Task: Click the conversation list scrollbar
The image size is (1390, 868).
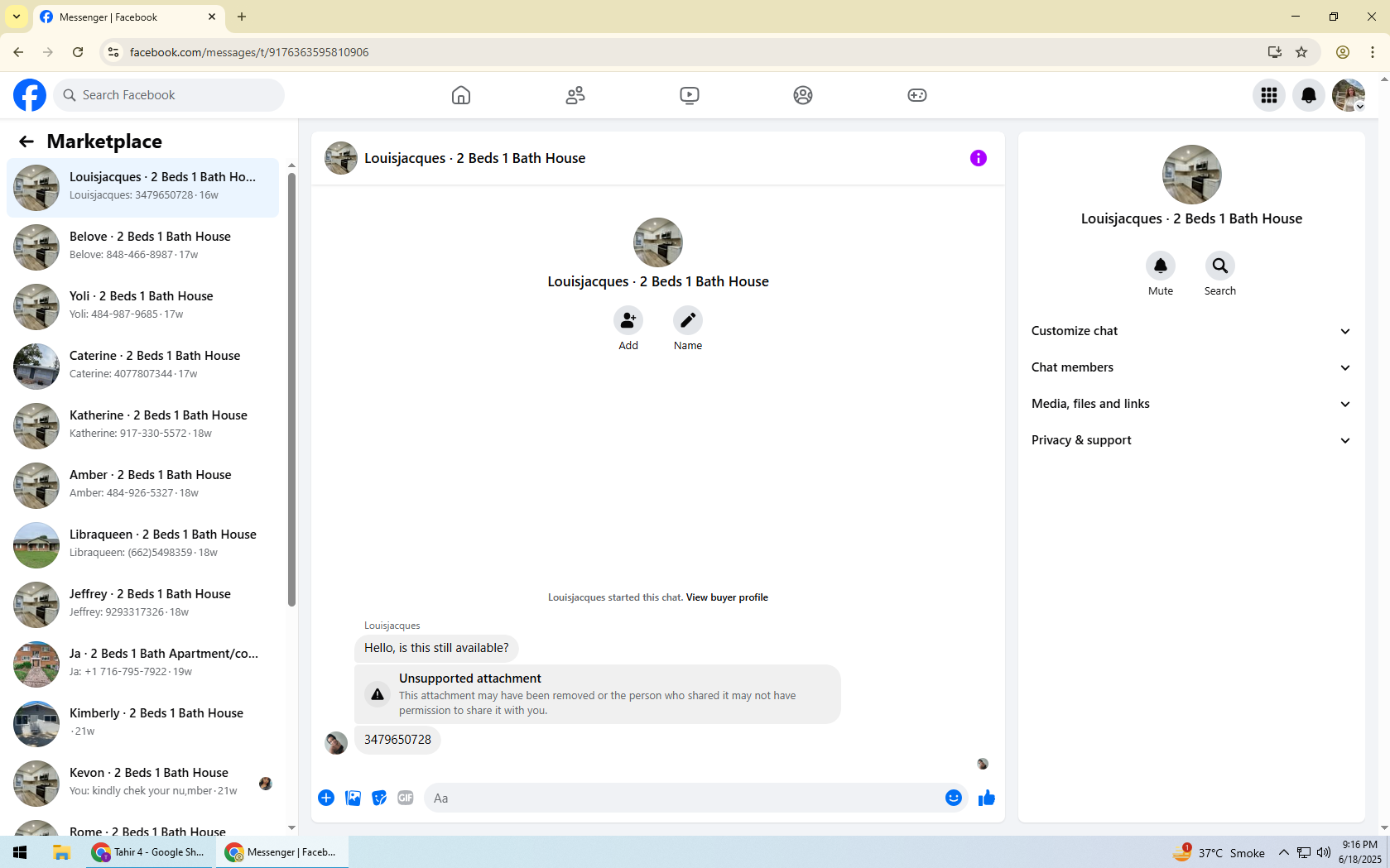Action: [291, 389]
